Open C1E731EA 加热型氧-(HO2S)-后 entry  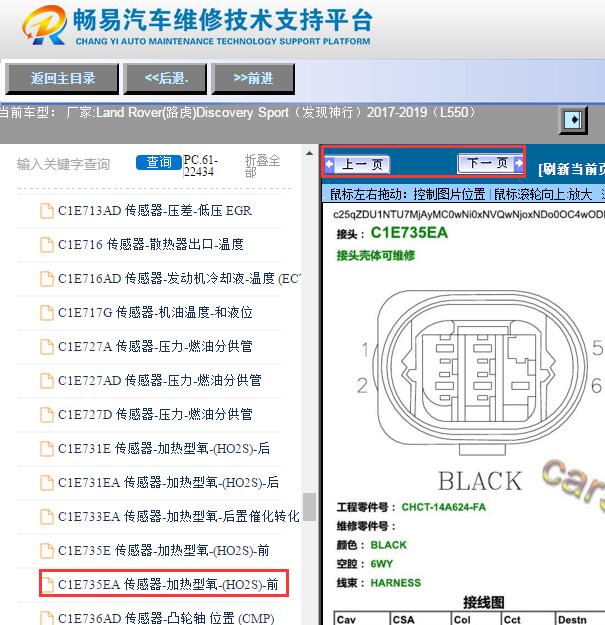pyautogui.click(x=168, y=483)
